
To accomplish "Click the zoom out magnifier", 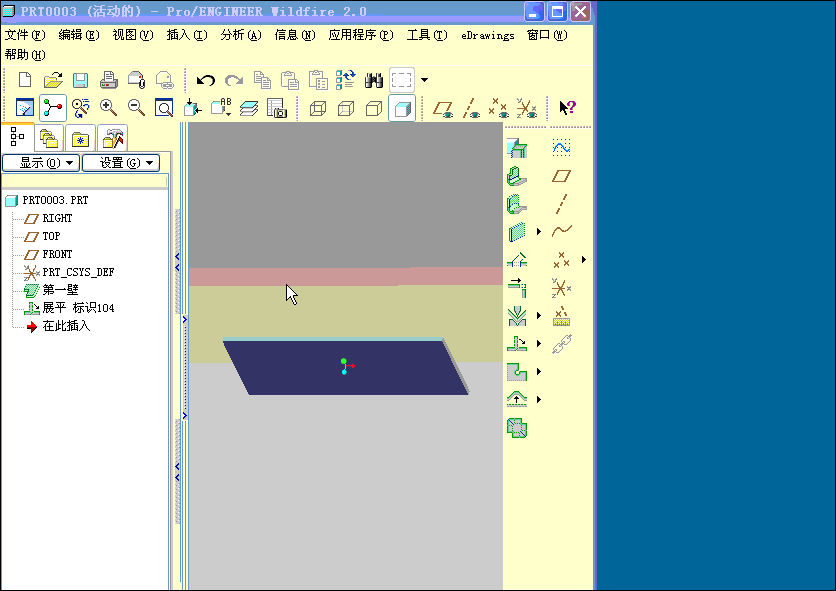I will coord(136,108).
